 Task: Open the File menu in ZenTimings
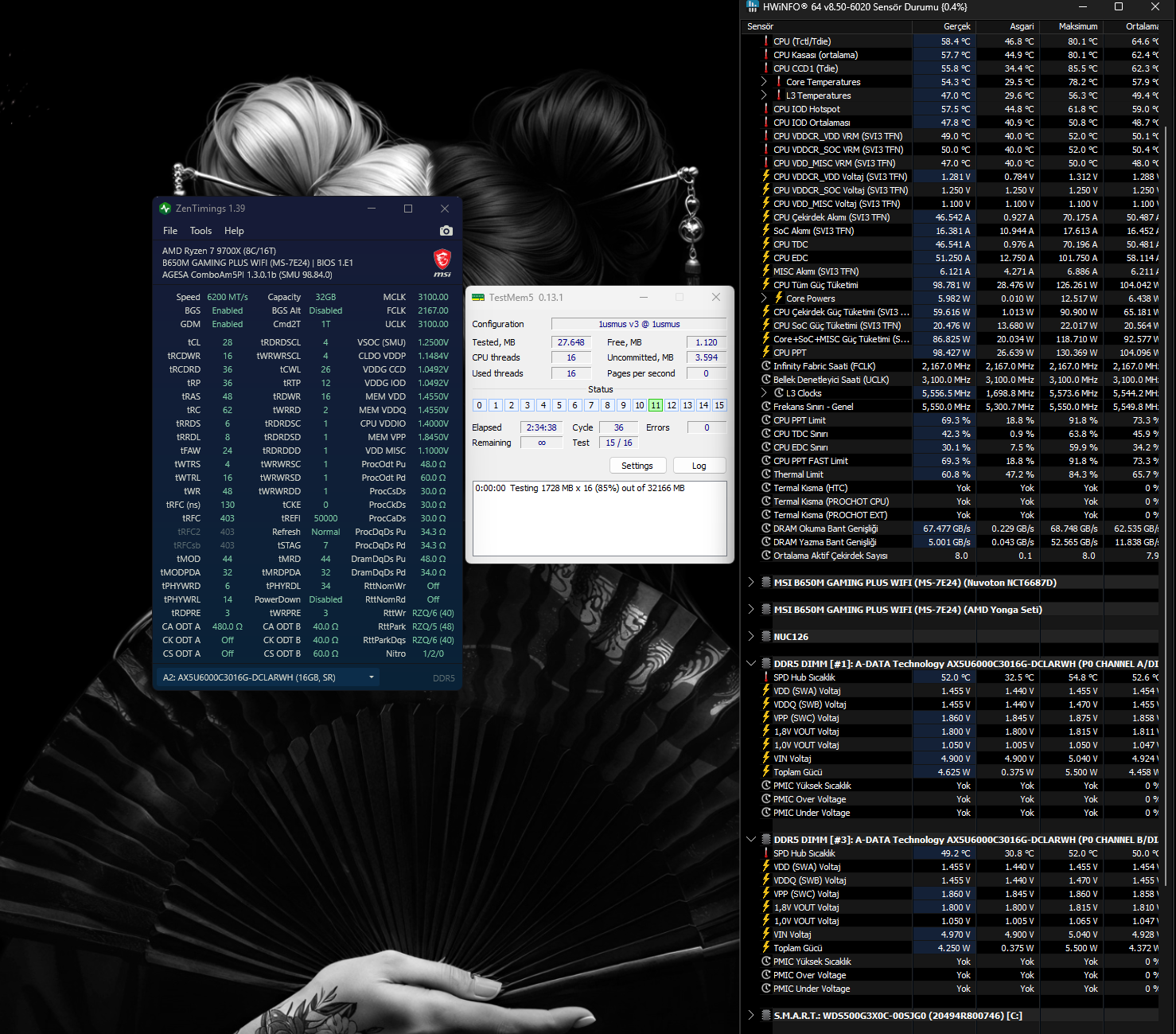170,231
